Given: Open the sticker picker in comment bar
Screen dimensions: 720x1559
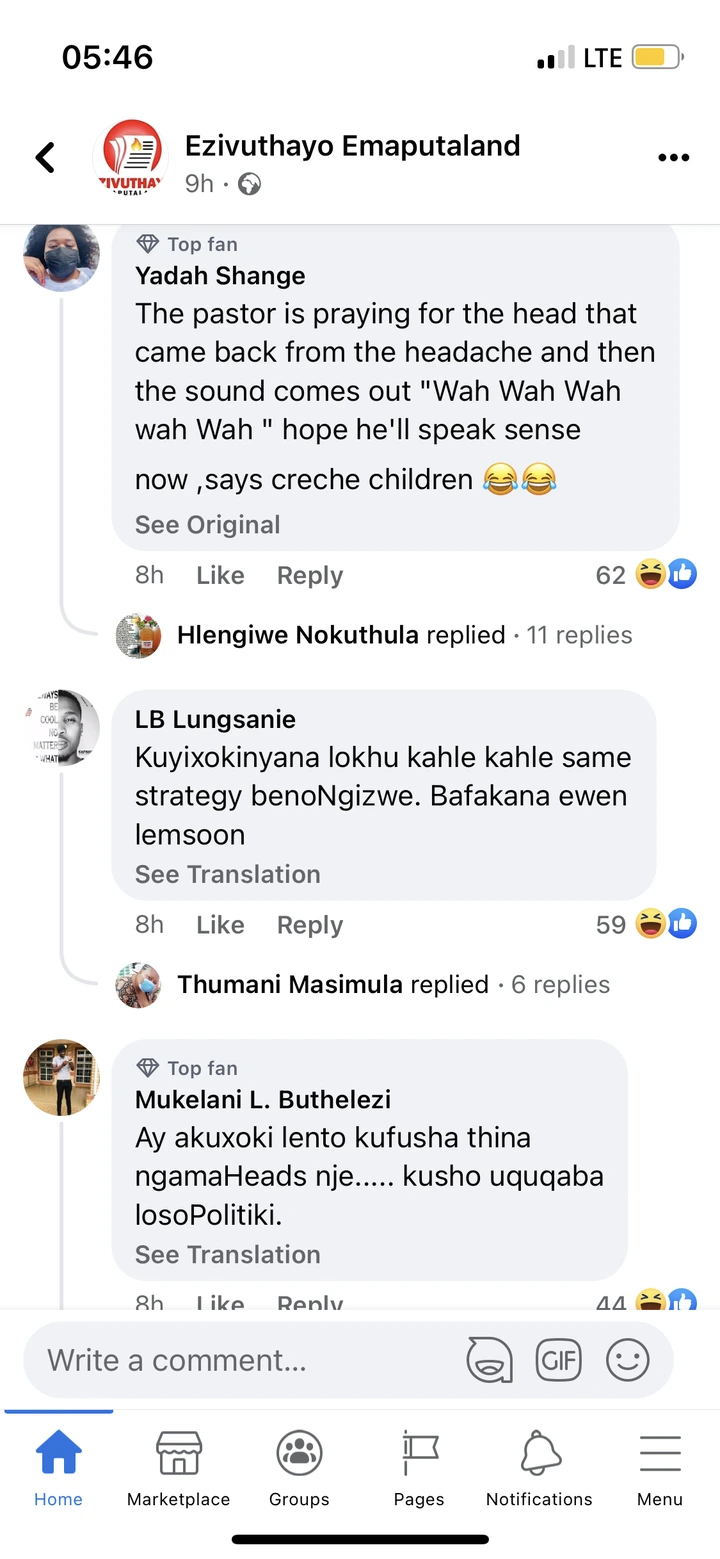Looking at the screenshot, I should [x=489, y=1360].
